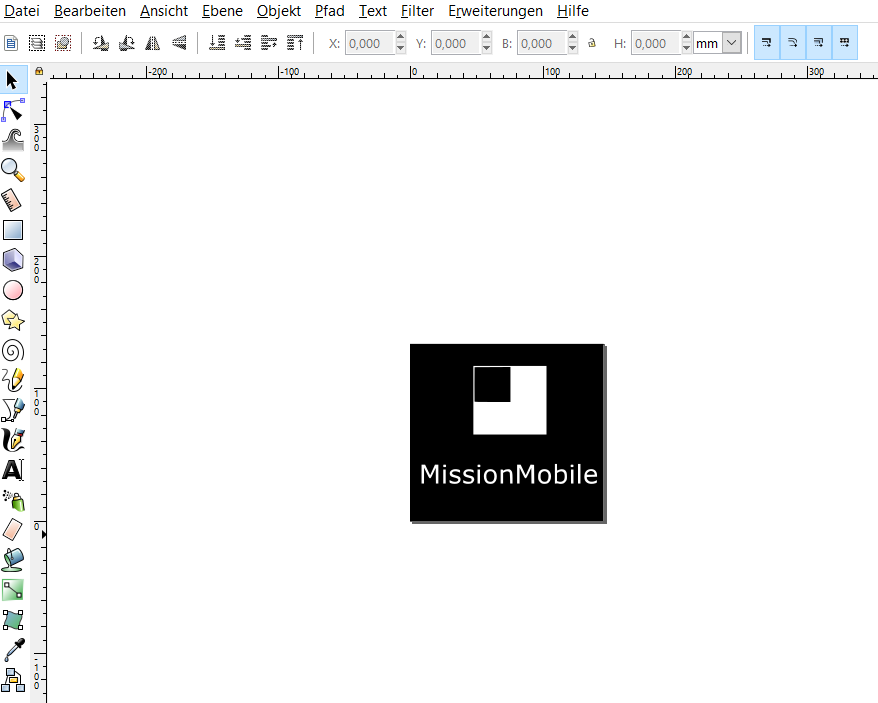Toggle move gradients with object
The image size is (878, 703).
click(x=818, y=43)
